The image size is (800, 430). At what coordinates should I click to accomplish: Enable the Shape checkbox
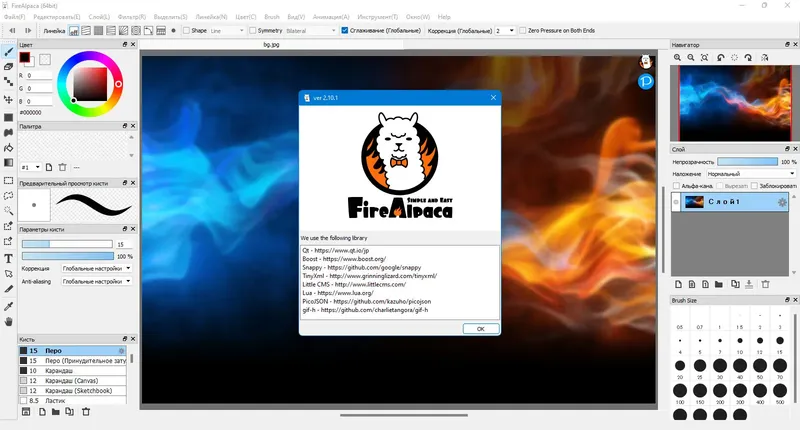click(x=186, y=31)
